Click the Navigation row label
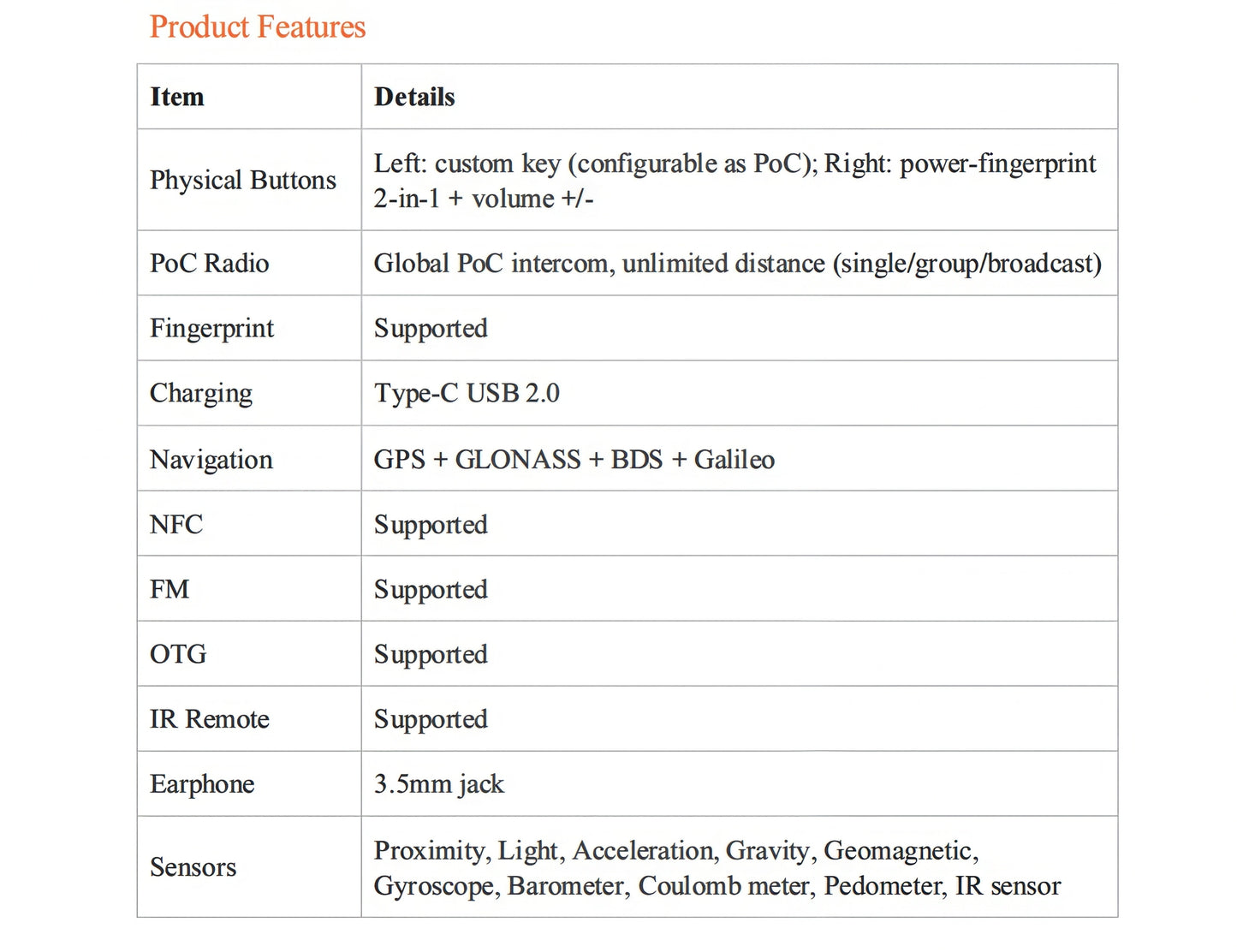Viewport: 1237px width, 952px height. [x=211, y=460]
